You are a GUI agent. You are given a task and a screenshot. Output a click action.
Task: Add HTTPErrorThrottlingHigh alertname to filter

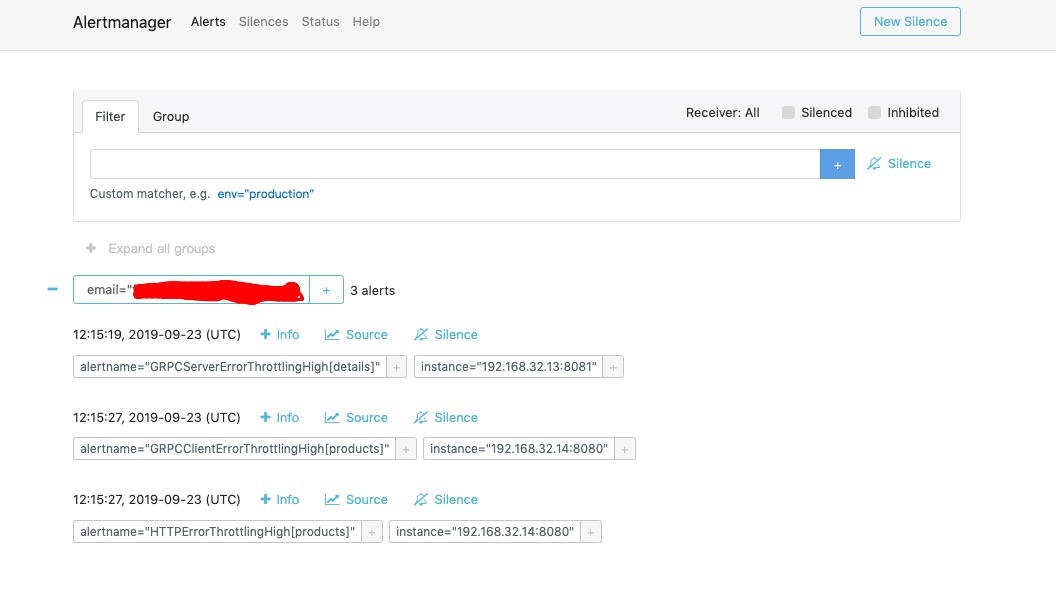[372, 532]
